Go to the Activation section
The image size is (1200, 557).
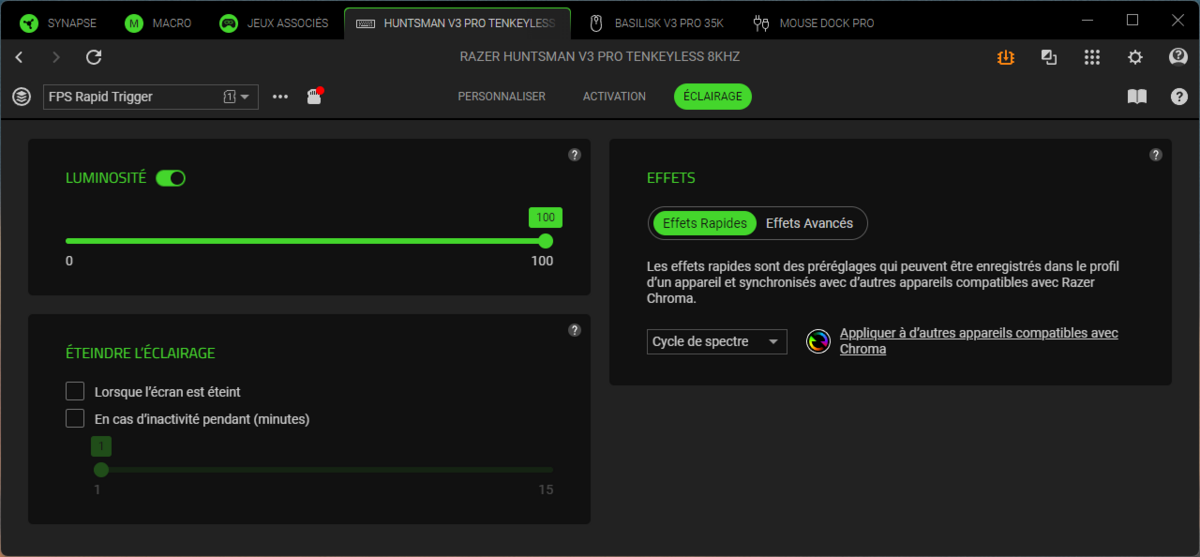pyautogui.click(x=614, y=97)
